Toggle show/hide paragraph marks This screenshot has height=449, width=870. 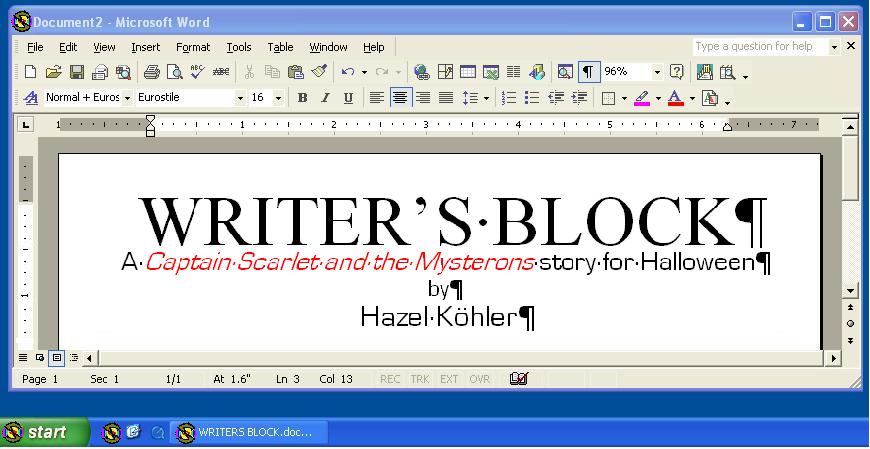point(589,72)
